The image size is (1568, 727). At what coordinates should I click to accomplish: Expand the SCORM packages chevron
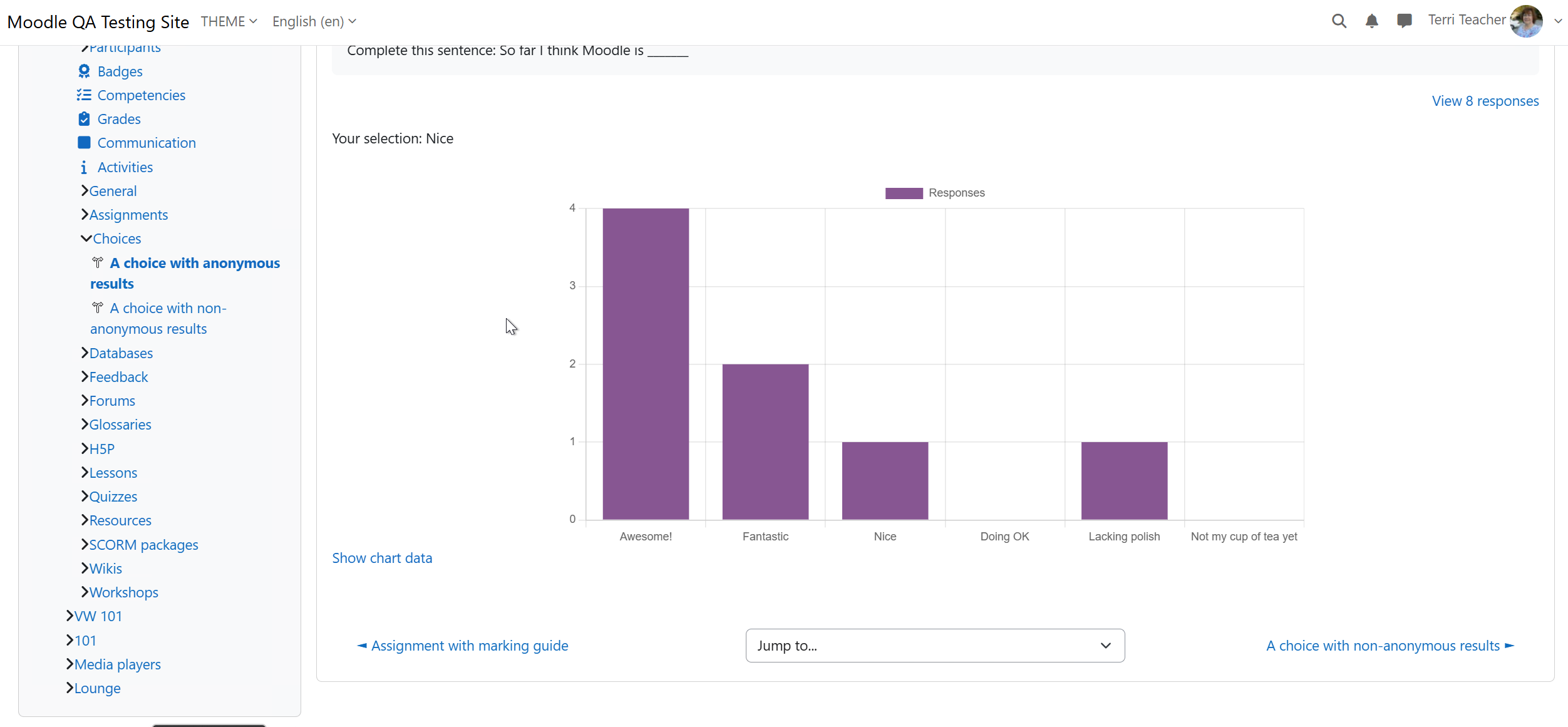(x=85, y=544)
